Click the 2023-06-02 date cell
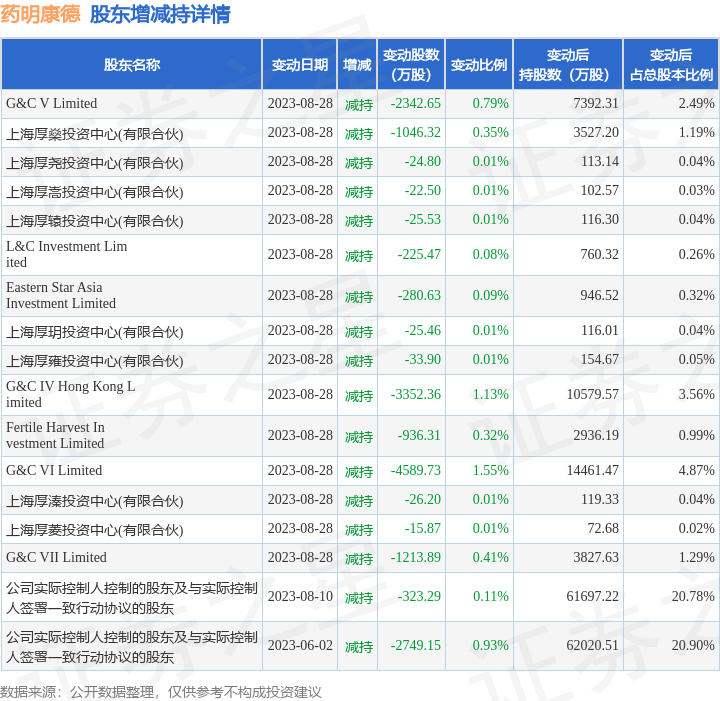 coord(300,645)
